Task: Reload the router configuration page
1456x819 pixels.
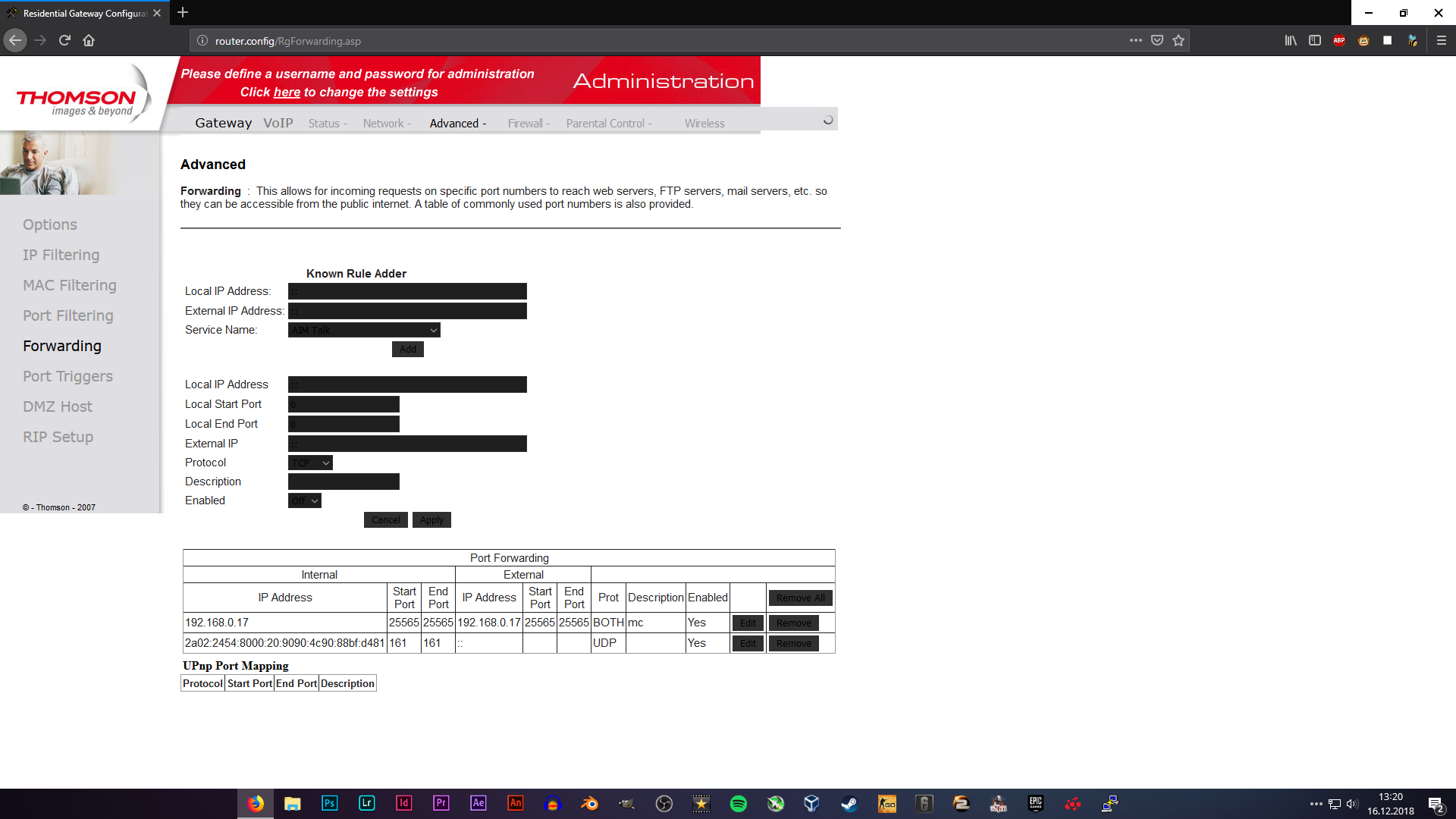Action: click(64, 40)
